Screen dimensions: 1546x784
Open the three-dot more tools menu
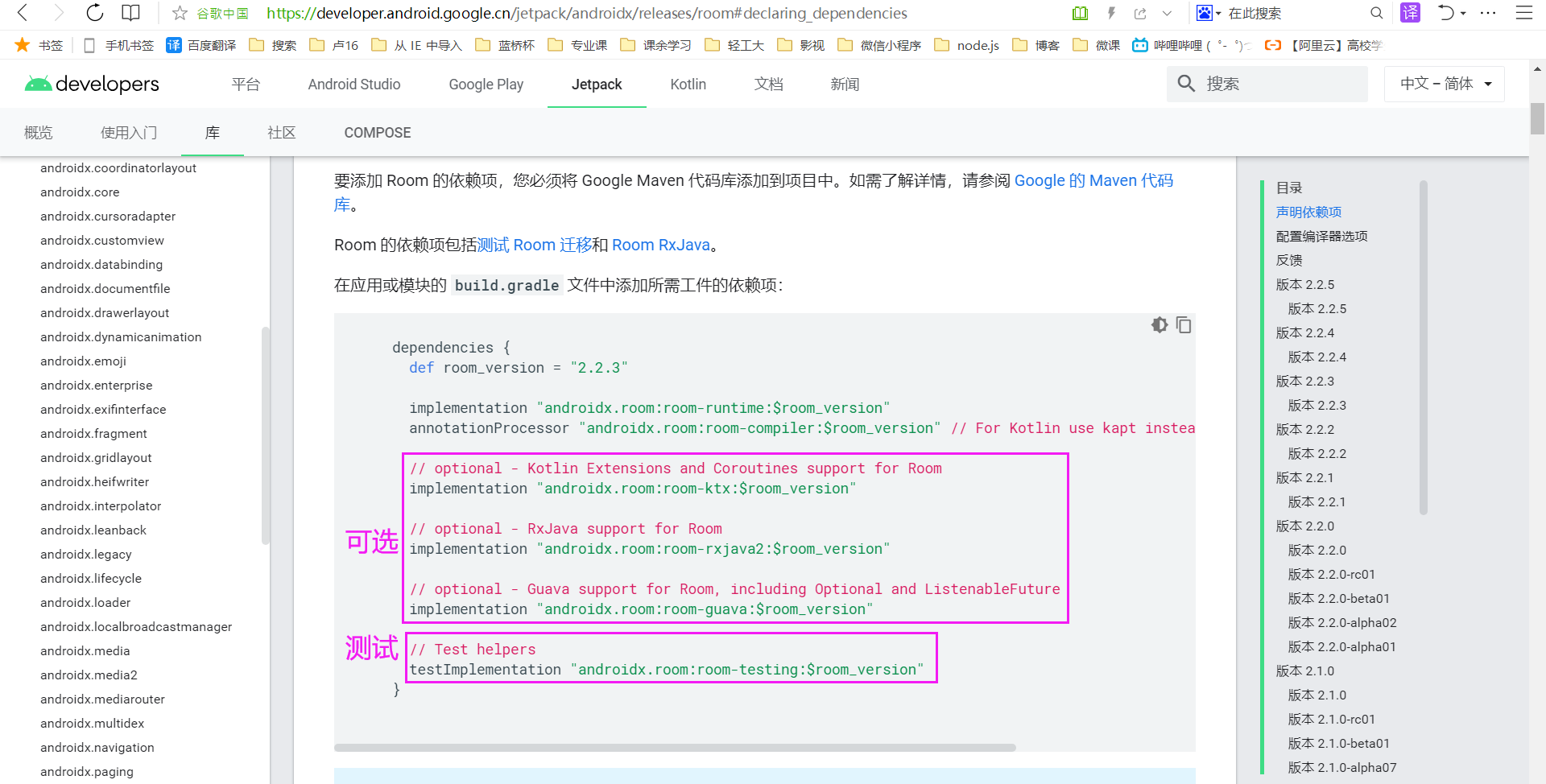pos(1488,13)
